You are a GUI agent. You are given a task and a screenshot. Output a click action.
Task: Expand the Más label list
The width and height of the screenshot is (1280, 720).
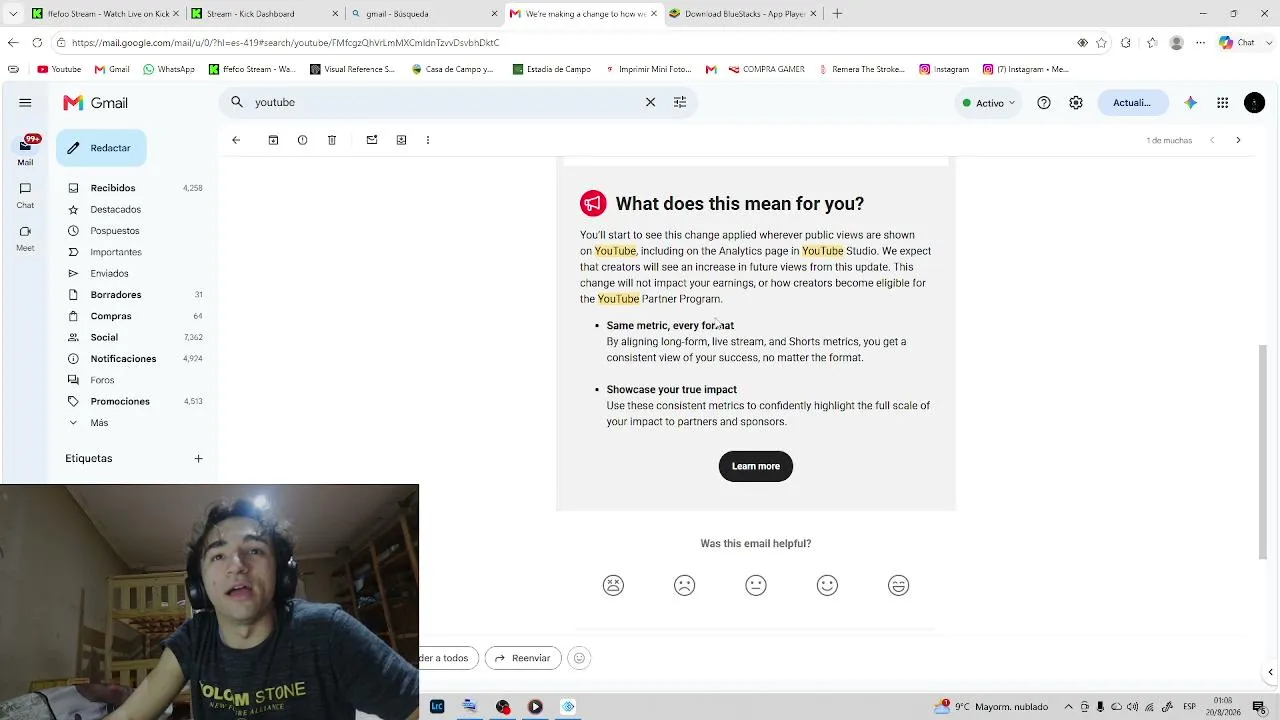click(99, 423)
